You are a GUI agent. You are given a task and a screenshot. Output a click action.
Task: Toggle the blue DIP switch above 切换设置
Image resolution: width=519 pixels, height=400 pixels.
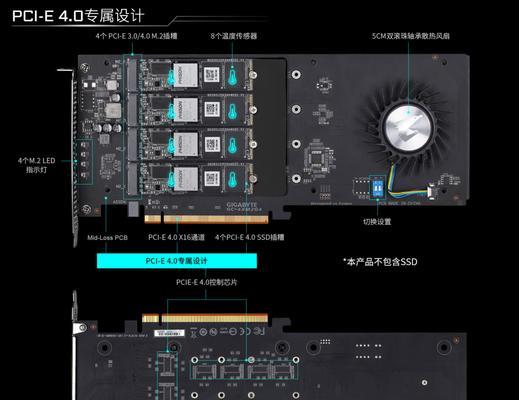(378, 188)
